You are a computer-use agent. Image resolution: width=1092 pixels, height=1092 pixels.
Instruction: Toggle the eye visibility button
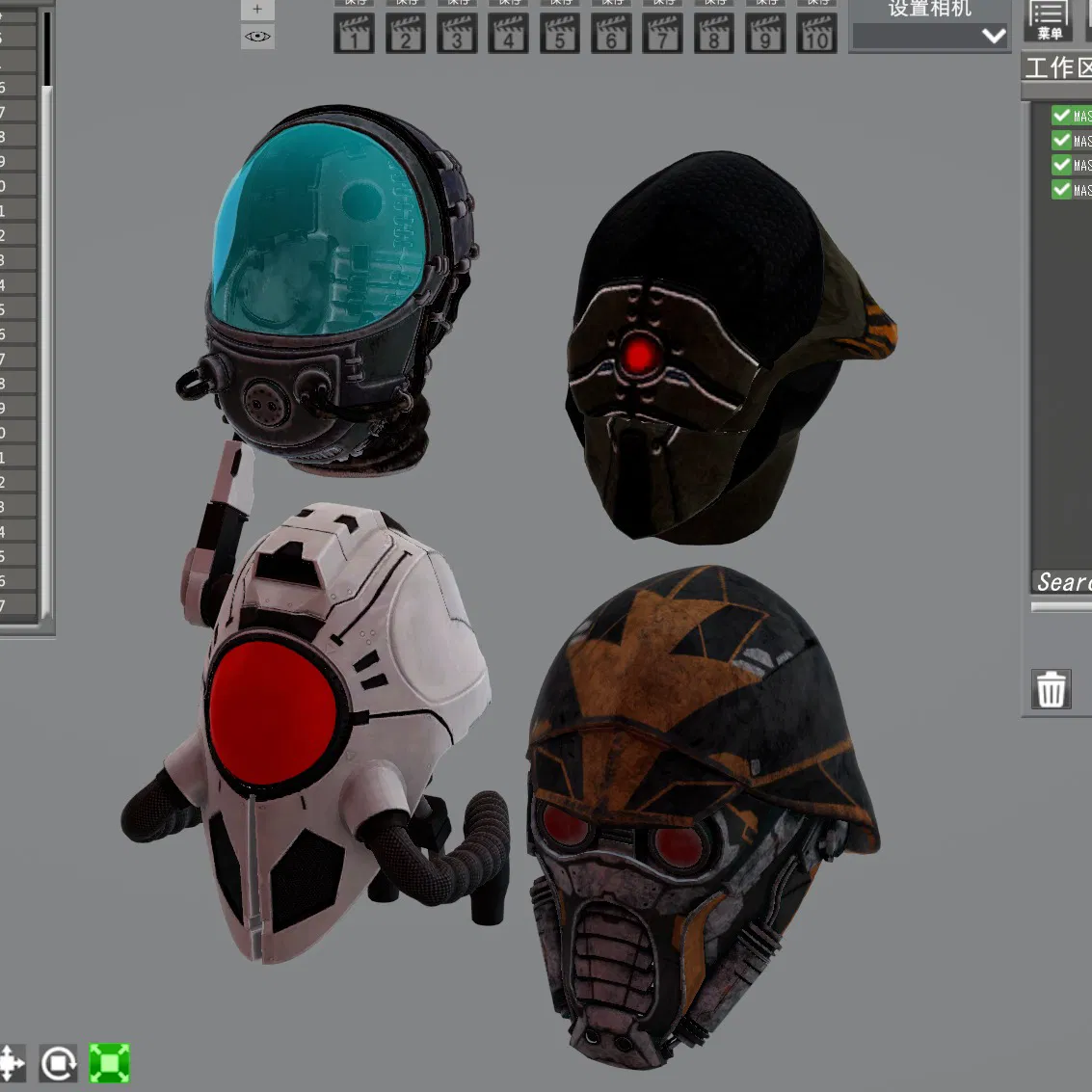(x=257, y=37)
